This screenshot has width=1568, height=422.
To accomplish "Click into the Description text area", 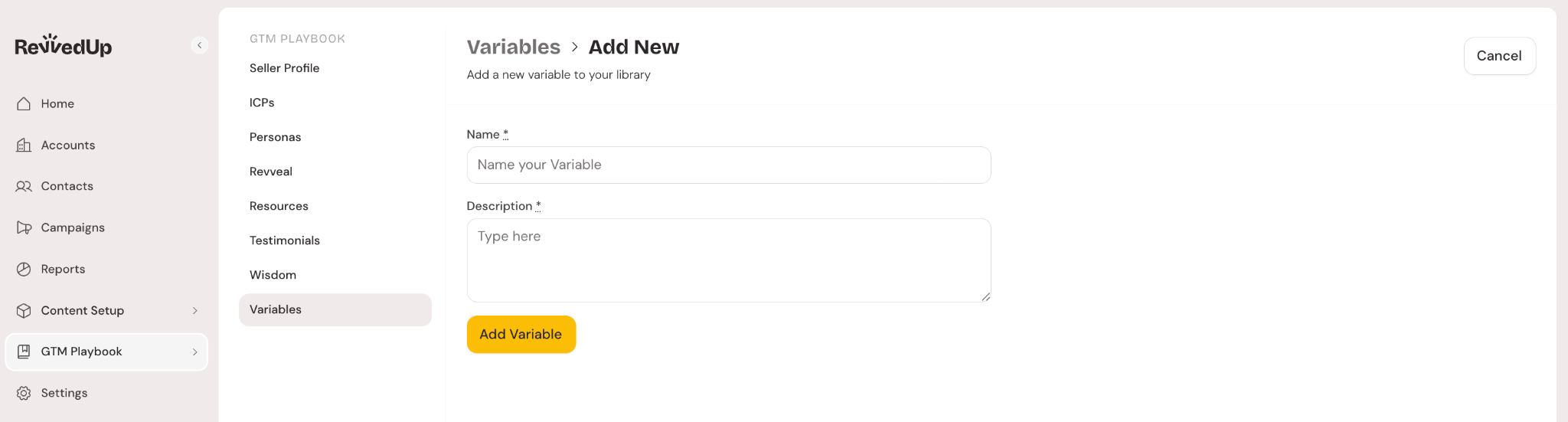I will pyautogui.click(x=728, y=260).
